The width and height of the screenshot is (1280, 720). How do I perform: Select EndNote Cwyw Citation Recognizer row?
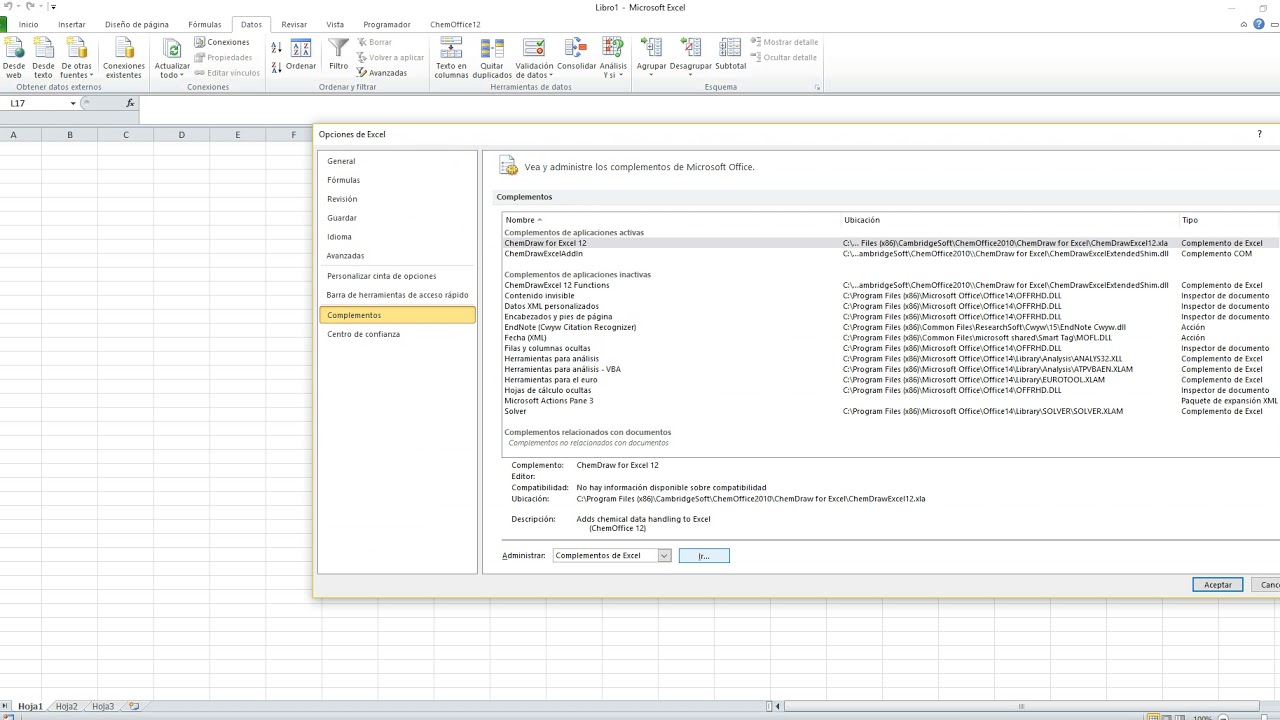[891, 327]
